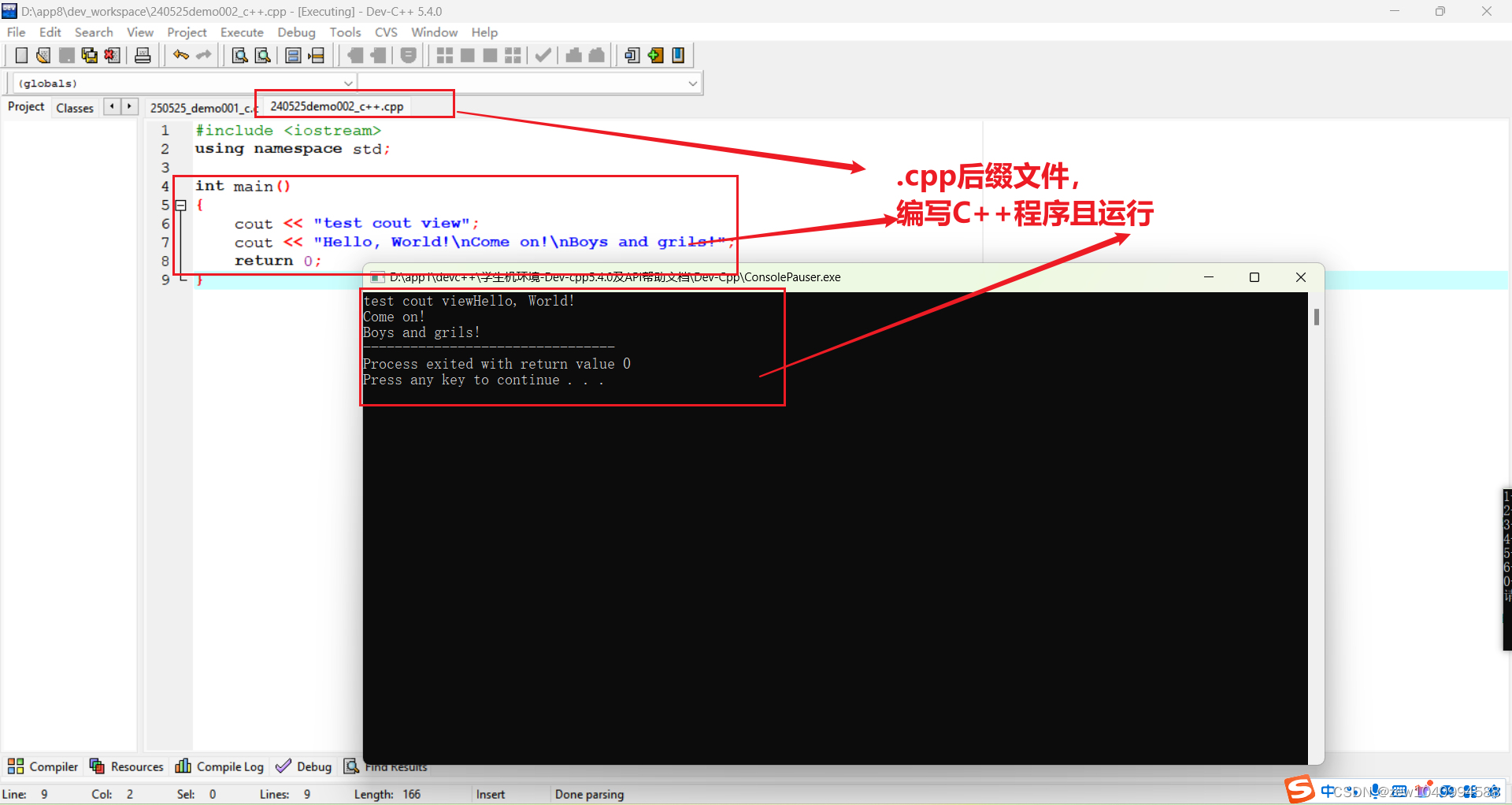Image resolution: width=1512 pixels, height=805 pixels.
Task: Click the Goto line toolbar icon
Action: [x=316, y=55]
